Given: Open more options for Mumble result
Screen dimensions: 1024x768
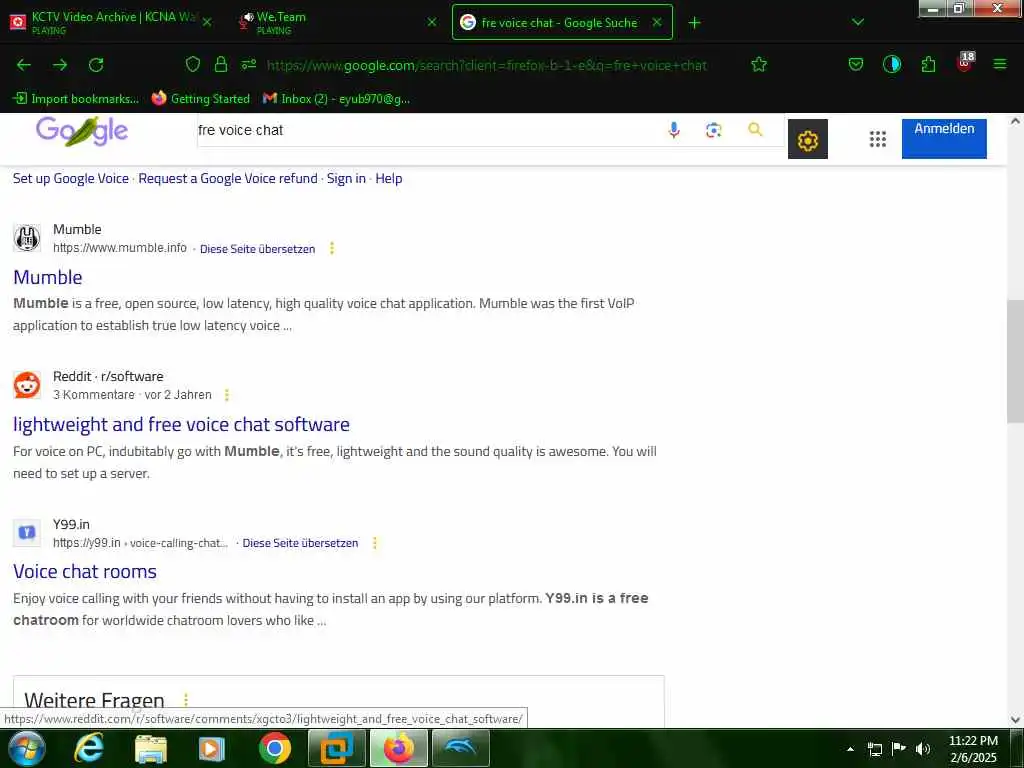Looking at the screenshot, I should click(332, 248).
